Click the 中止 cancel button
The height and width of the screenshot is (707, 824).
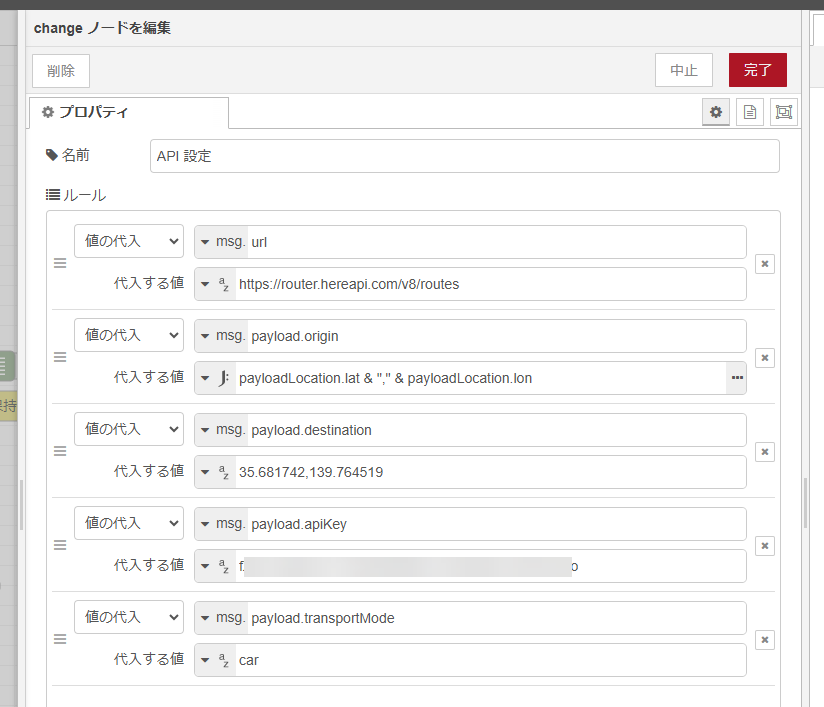[x=683, y=70]
